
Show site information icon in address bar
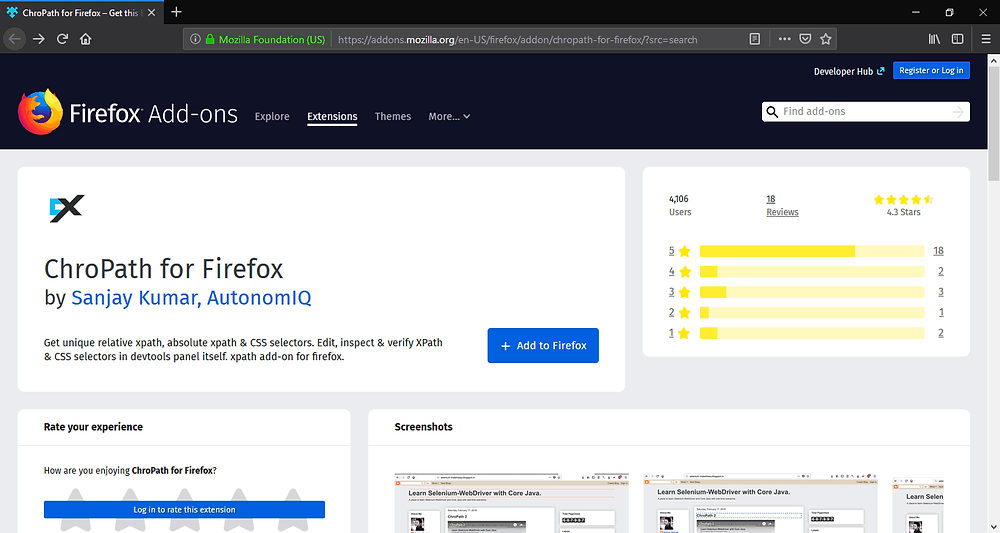(x=195, y=39)
